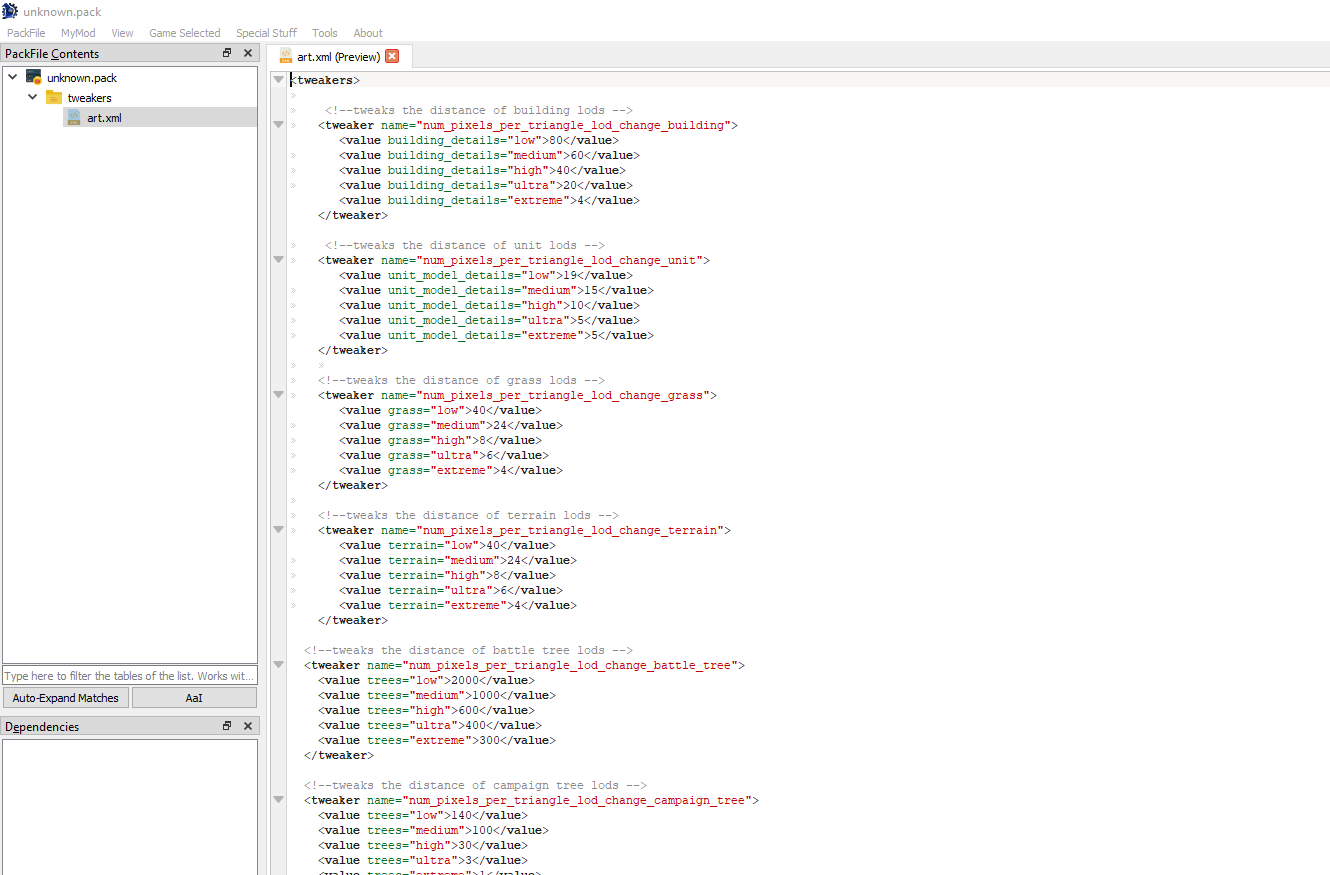Viewport: 1330px width, 875px height.
Task: Fold the lod_change_grass tweaker block
Action: (x=278, y=395)
